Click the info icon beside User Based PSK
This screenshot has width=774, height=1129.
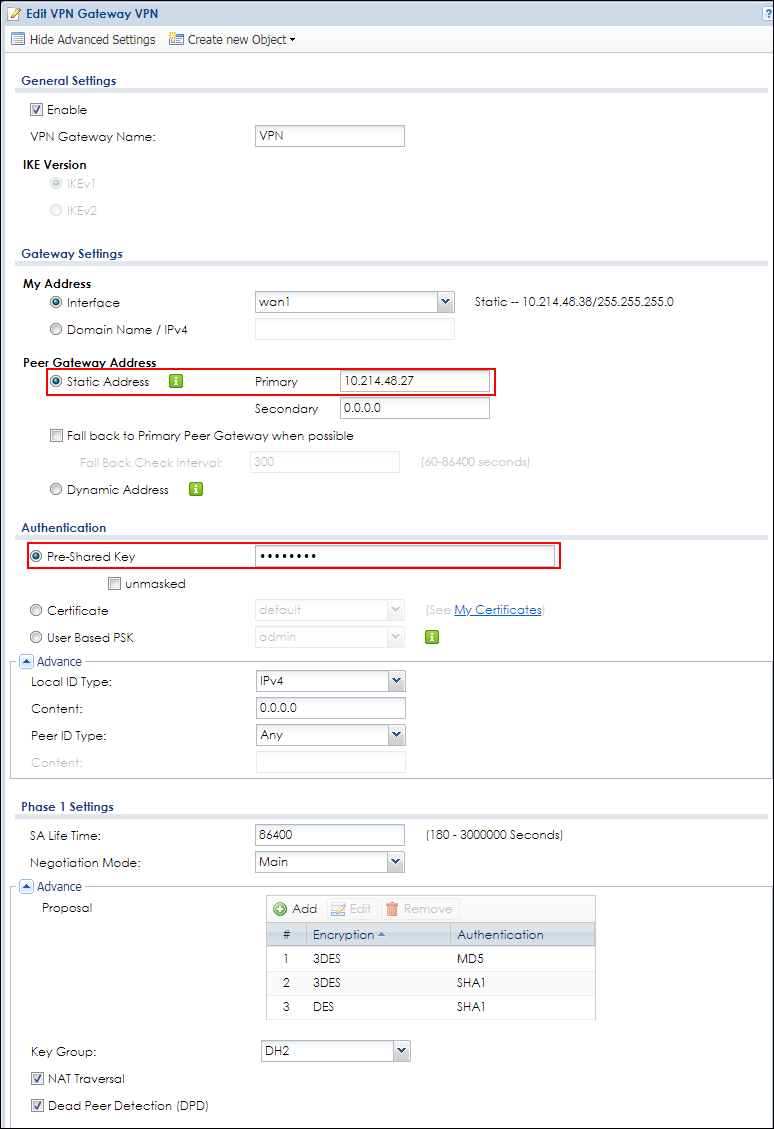coord(432,636)
